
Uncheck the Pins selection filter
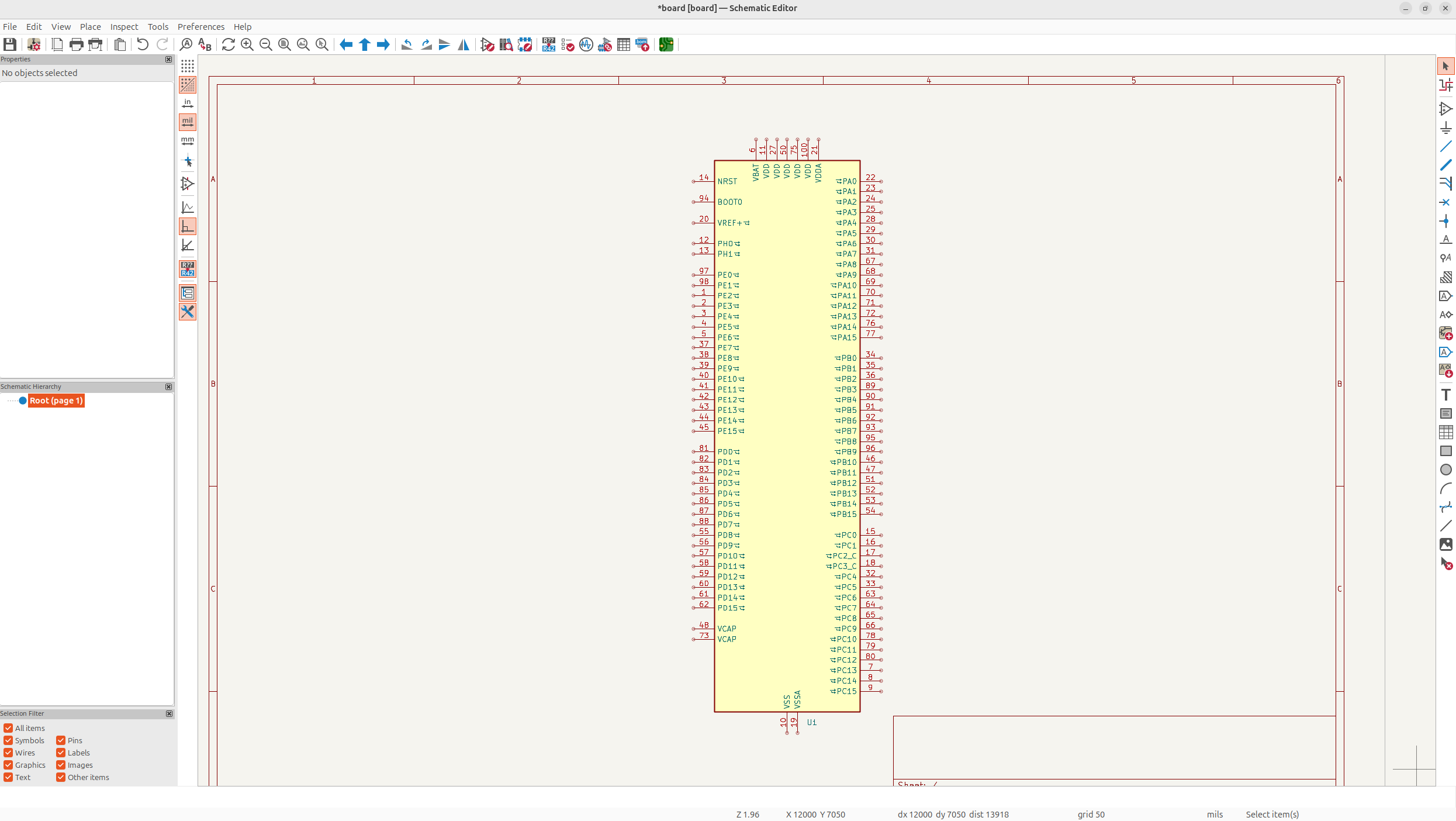coord(61,740)
